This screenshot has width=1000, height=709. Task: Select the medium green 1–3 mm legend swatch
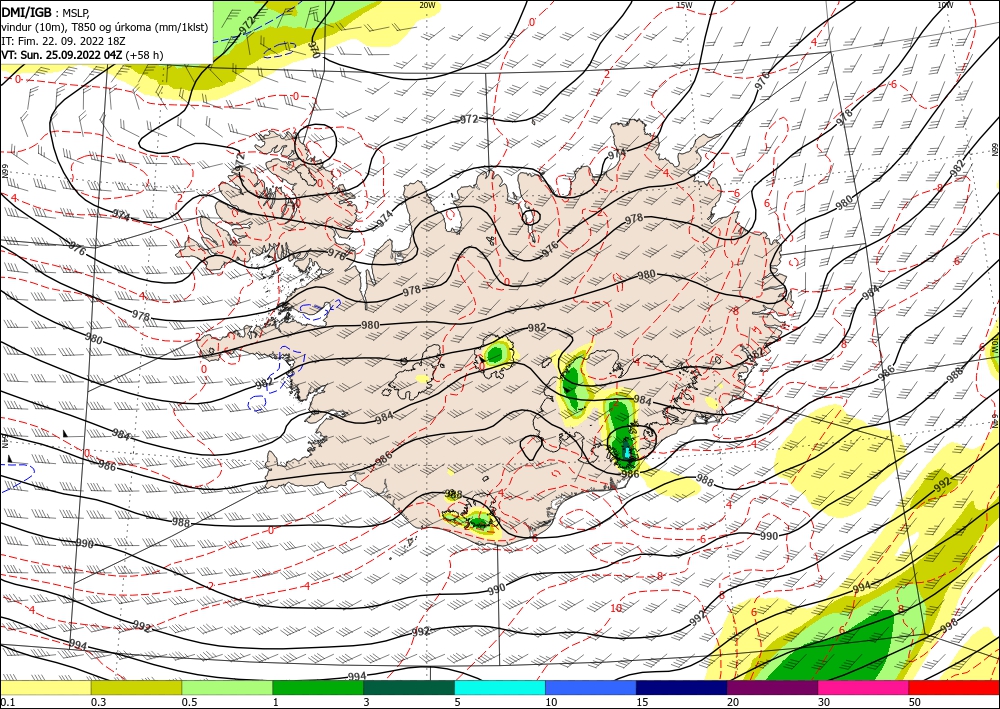pos(318,687)
